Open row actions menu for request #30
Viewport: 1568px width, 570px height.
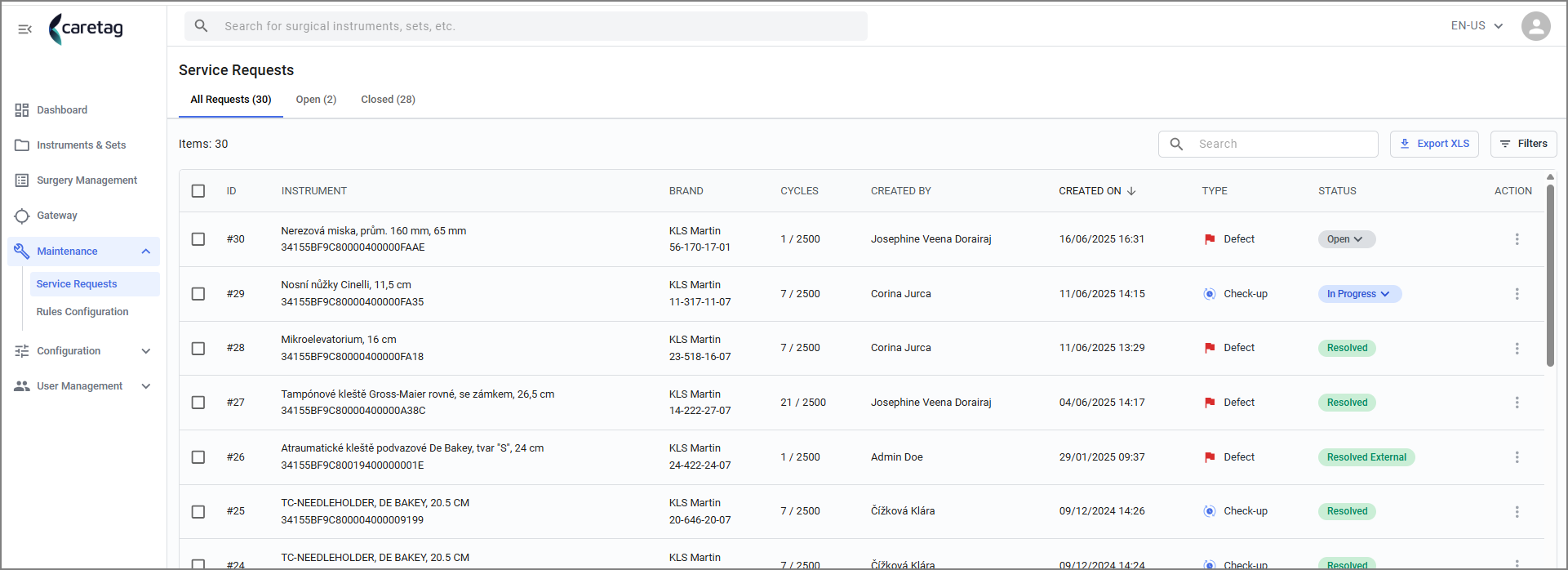1517,239
